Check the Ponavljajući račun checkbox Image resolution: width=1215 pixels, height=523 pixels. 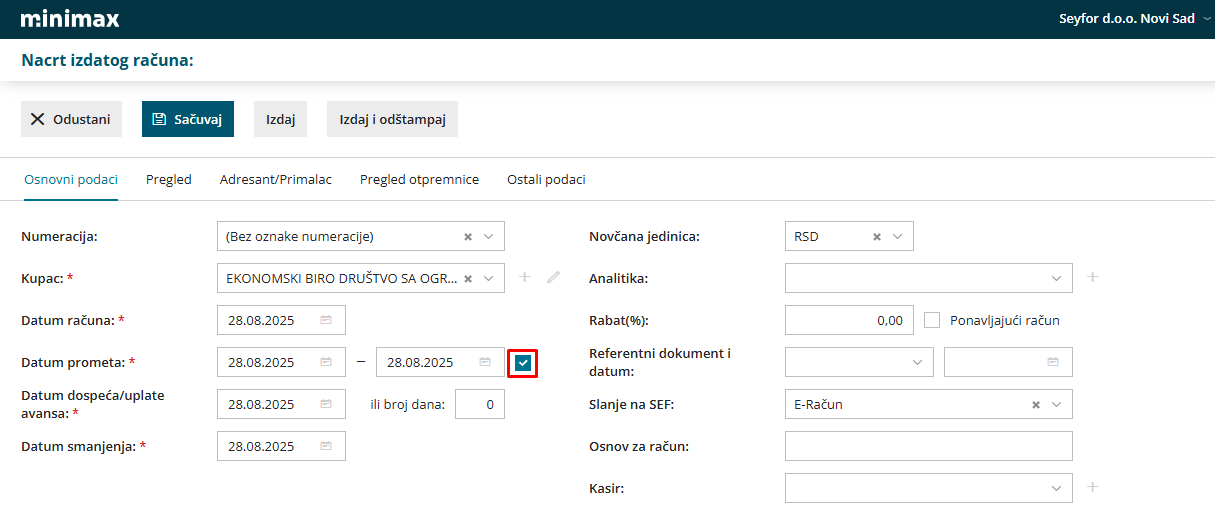(932, 321)
